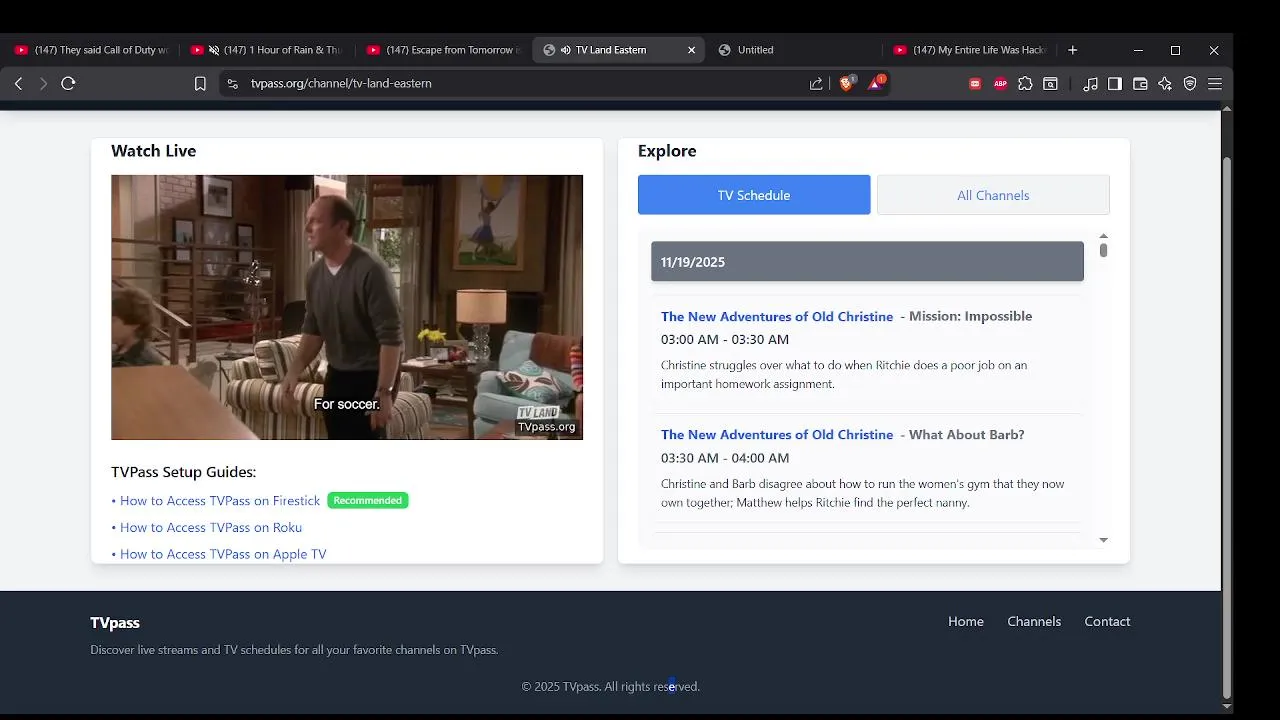1280x720 pixels.
Task: Open Leo AI sparkle icon
Action: 1165,84
